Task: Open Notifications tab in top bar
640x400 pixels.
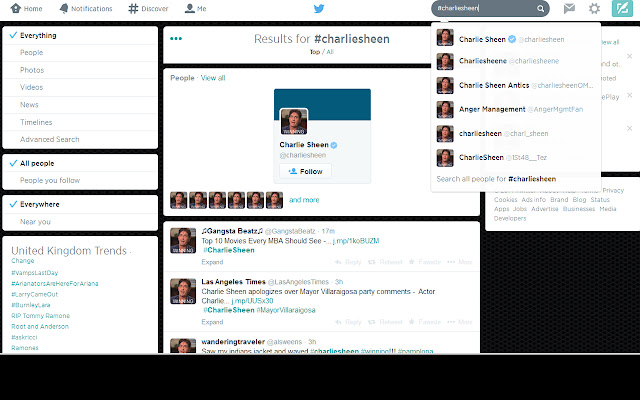Action: click(x=86, y=8)
